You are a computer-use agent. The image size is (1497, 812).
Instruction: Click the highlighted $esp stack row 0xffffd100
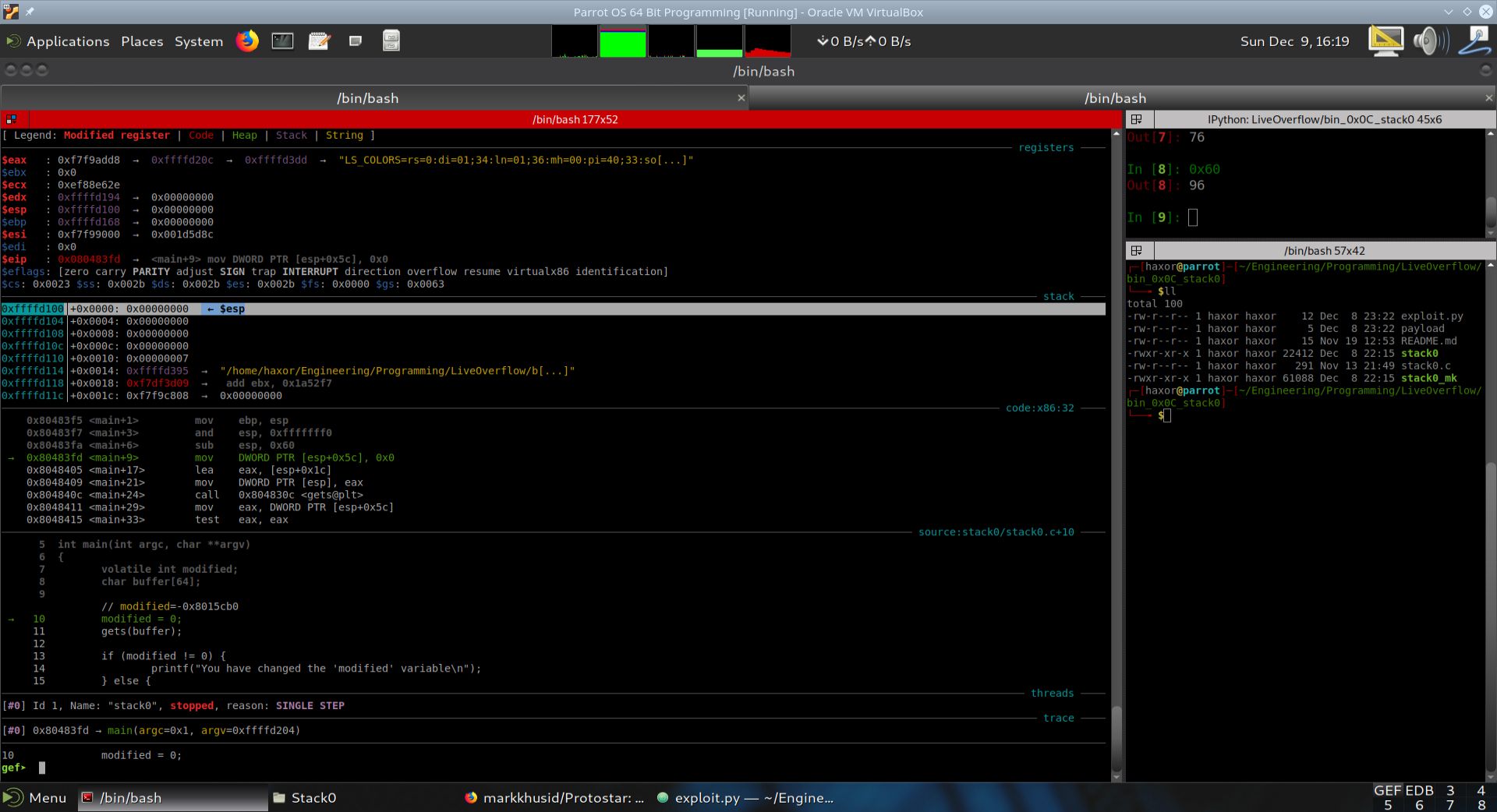(553, 309)
